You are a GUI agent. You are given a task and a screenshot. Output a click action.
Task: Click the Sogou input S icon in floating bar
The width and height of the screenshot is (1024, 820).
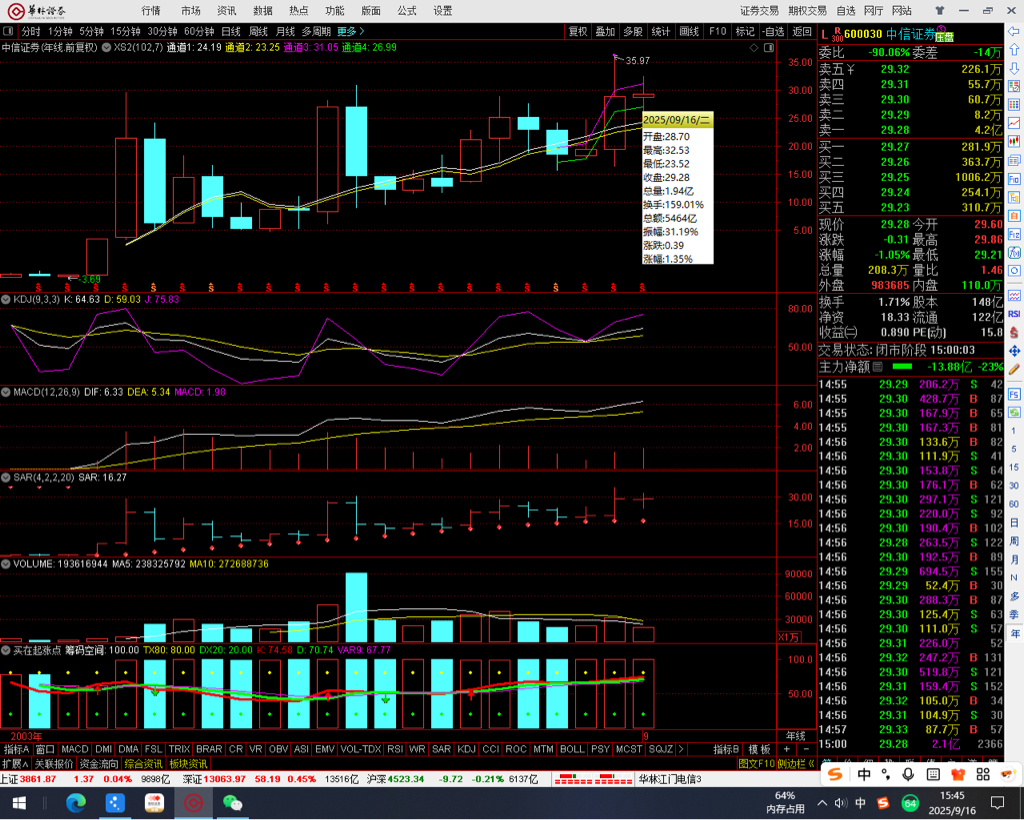[x=835, y=774]
